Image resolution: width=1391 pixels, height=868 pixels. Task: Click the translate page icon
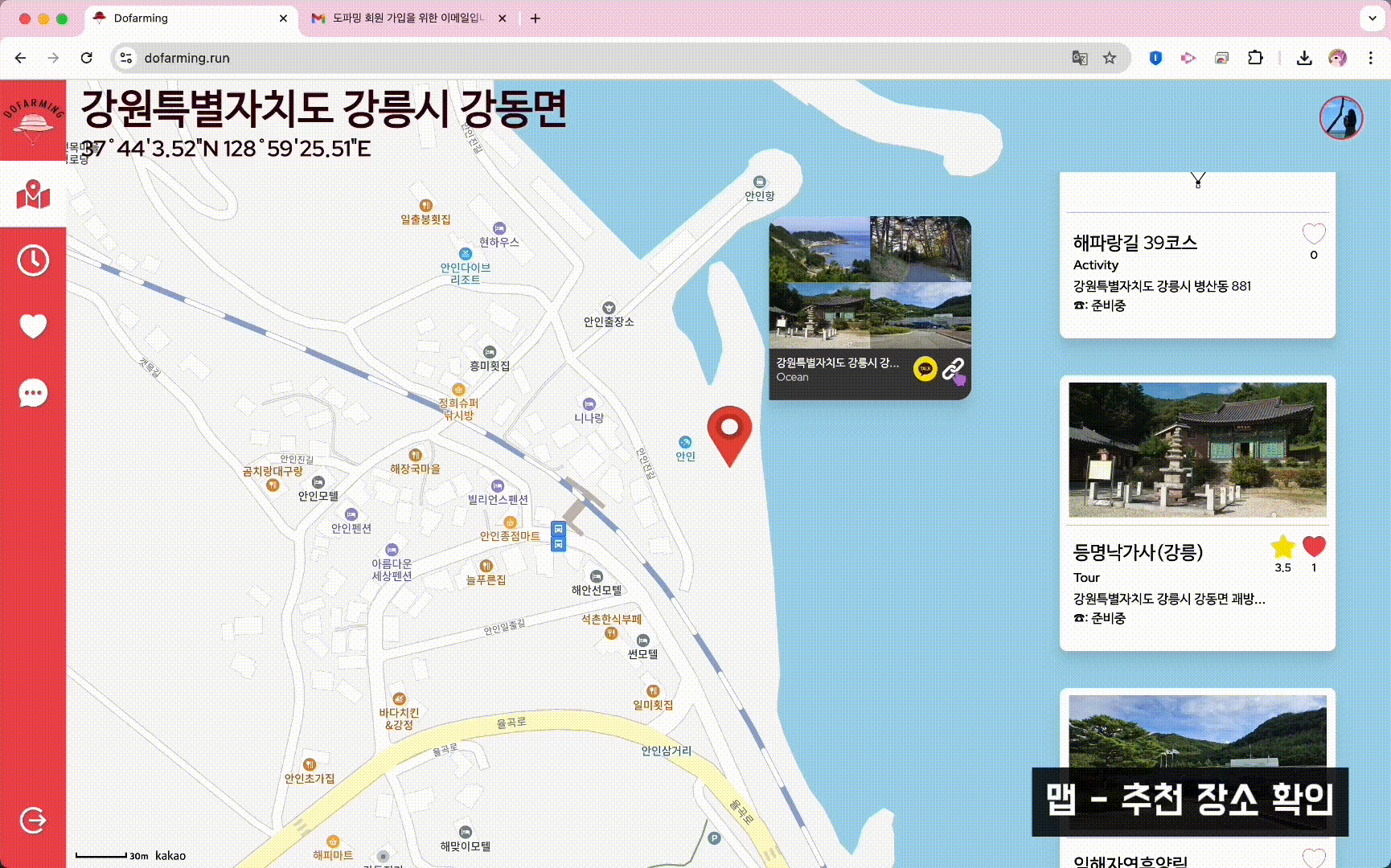pos(1080,58)
